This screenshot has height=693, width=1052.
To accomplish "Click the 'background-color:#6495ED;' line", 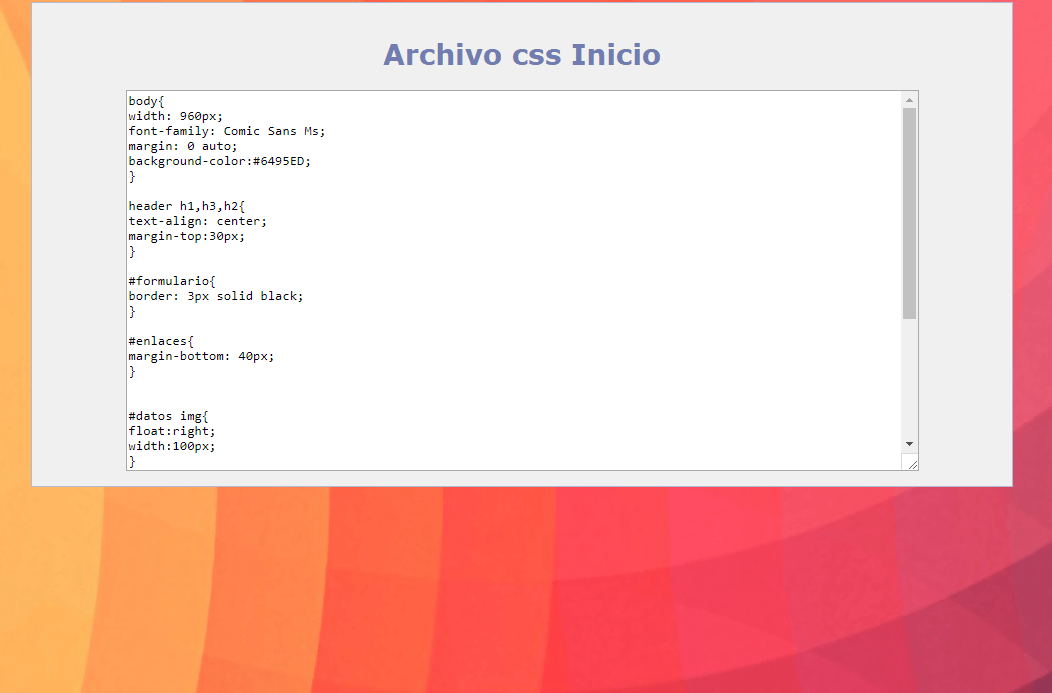I will pyautogui.click(x=219, y=161).
